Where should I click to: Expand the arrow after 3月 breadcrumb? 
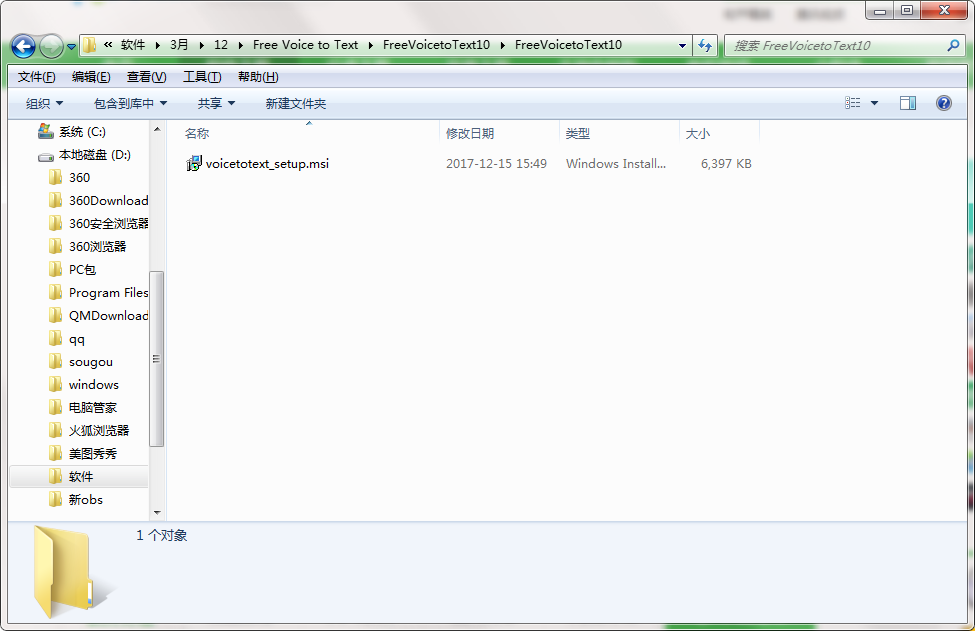pos(201,45)
